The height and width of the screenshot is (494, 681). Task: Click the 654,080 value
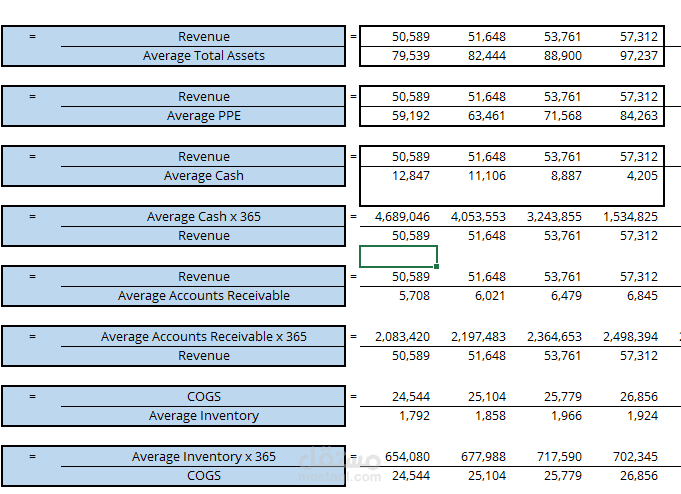pyautogui.click(x=407, y=456)
